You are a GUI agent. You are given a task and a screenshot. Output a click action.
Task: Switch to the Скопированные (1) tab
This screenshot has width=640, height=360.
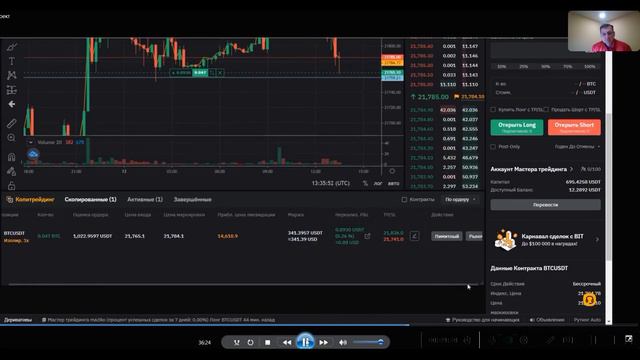tap(91, 200)
